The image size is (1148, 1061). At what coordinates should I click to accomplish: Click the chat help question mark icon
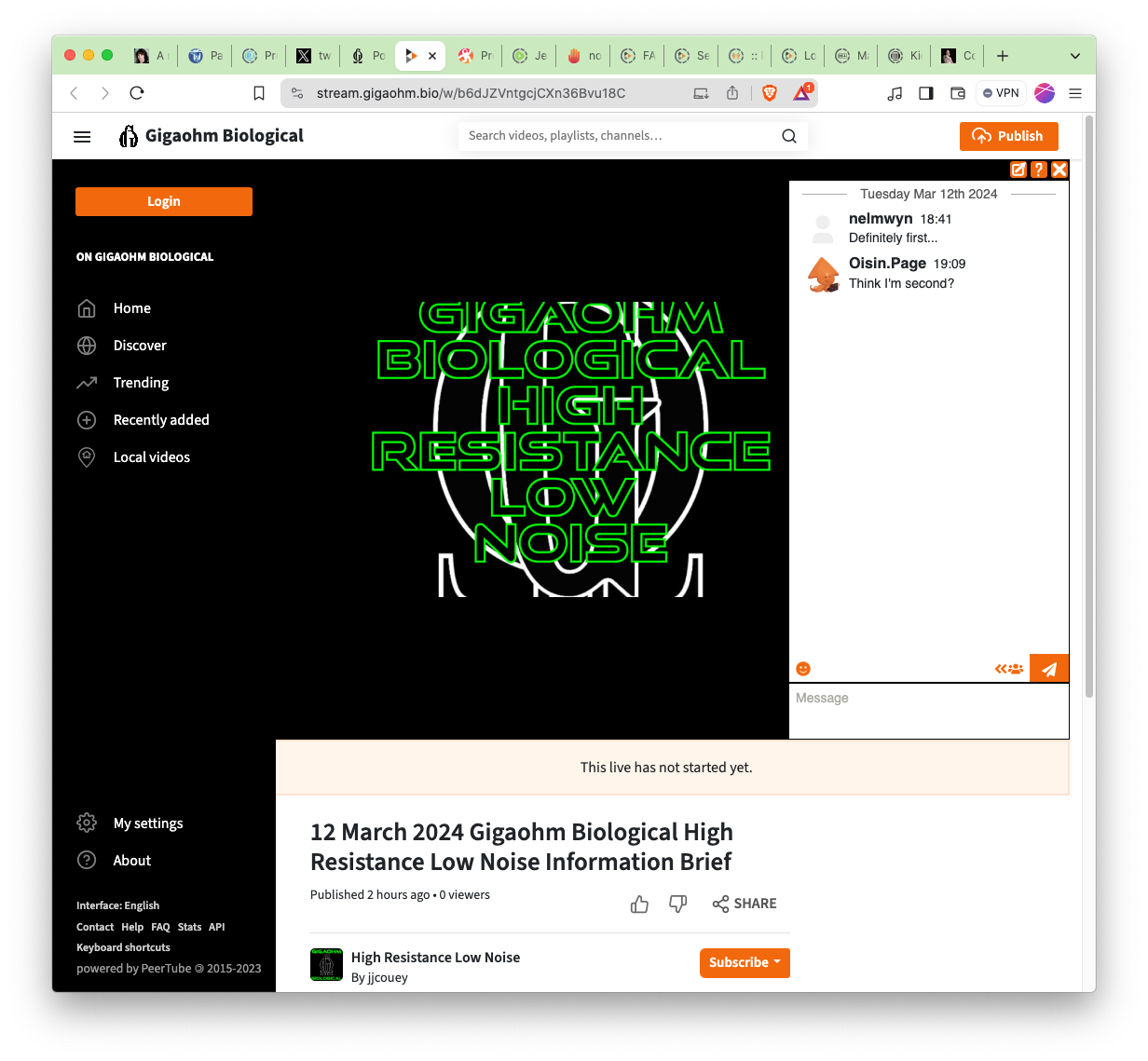click(x=1039, y=170)
